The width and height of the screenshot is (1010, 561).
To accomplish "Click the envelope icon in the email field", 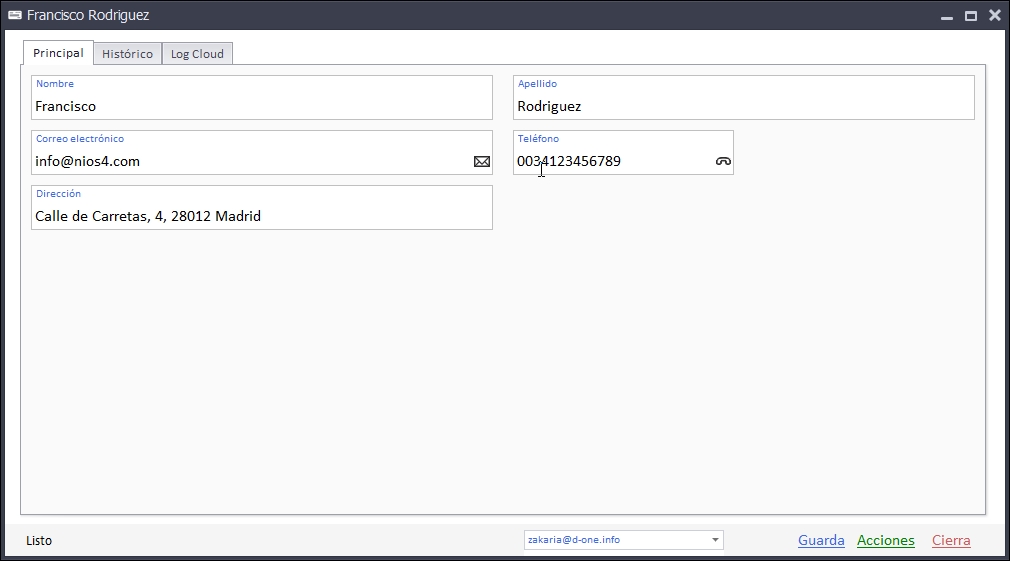I will pos(482,161).
